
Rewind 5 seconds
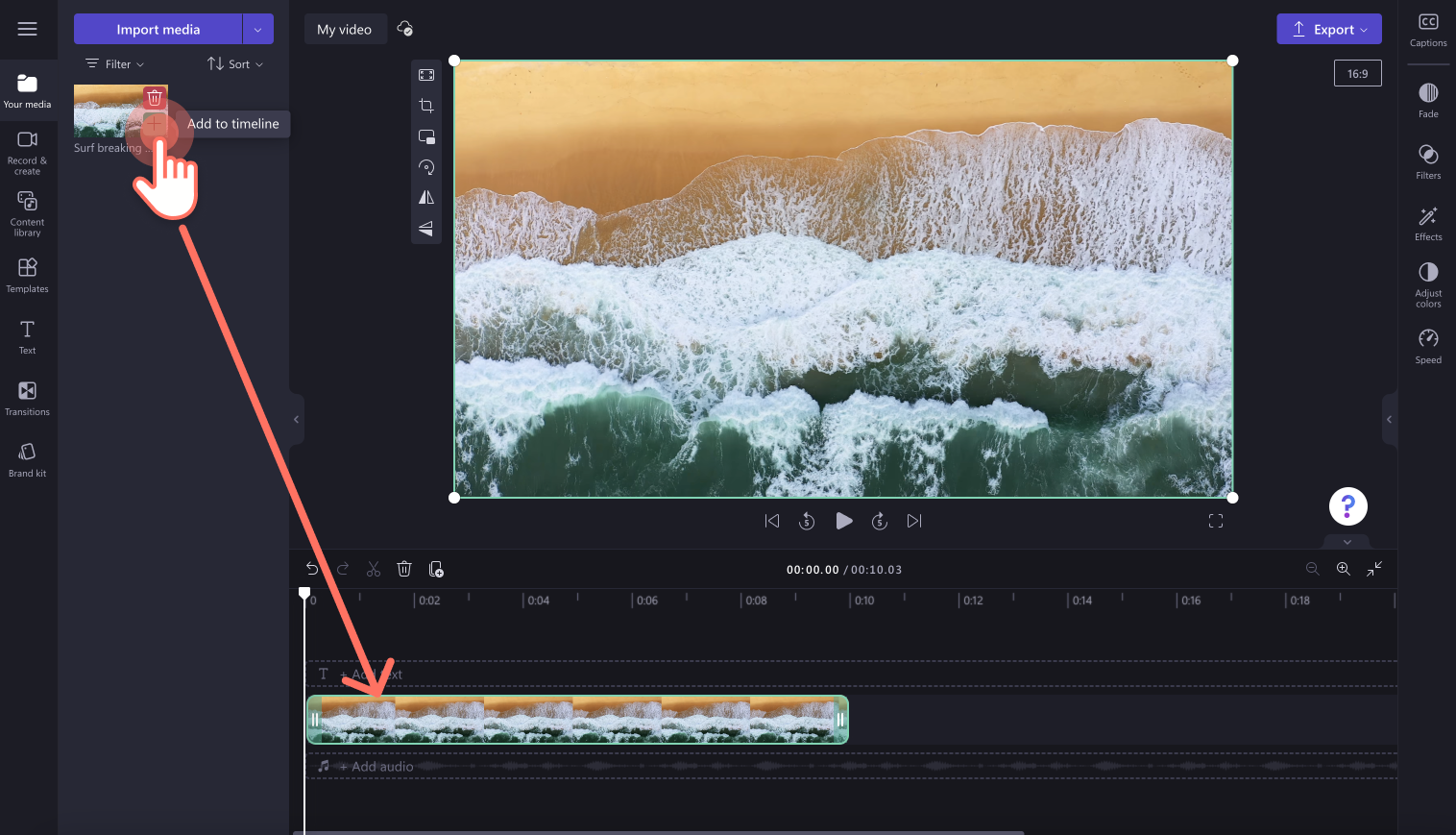tap(807, 521)
